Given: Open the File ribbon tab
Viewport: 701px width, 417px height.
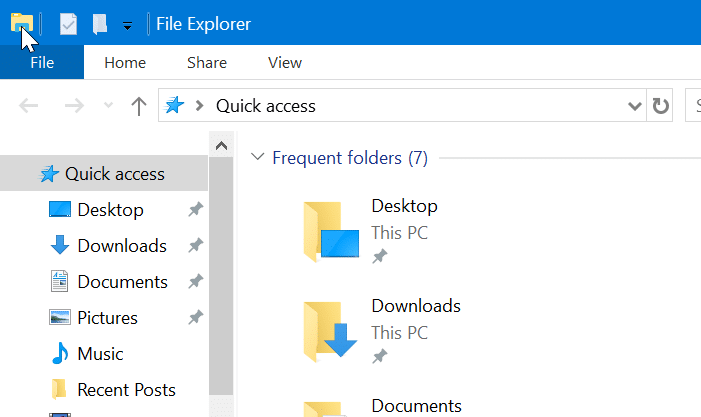Looking at the screenshot, I should pyautogui.click(x=42, y=63).
